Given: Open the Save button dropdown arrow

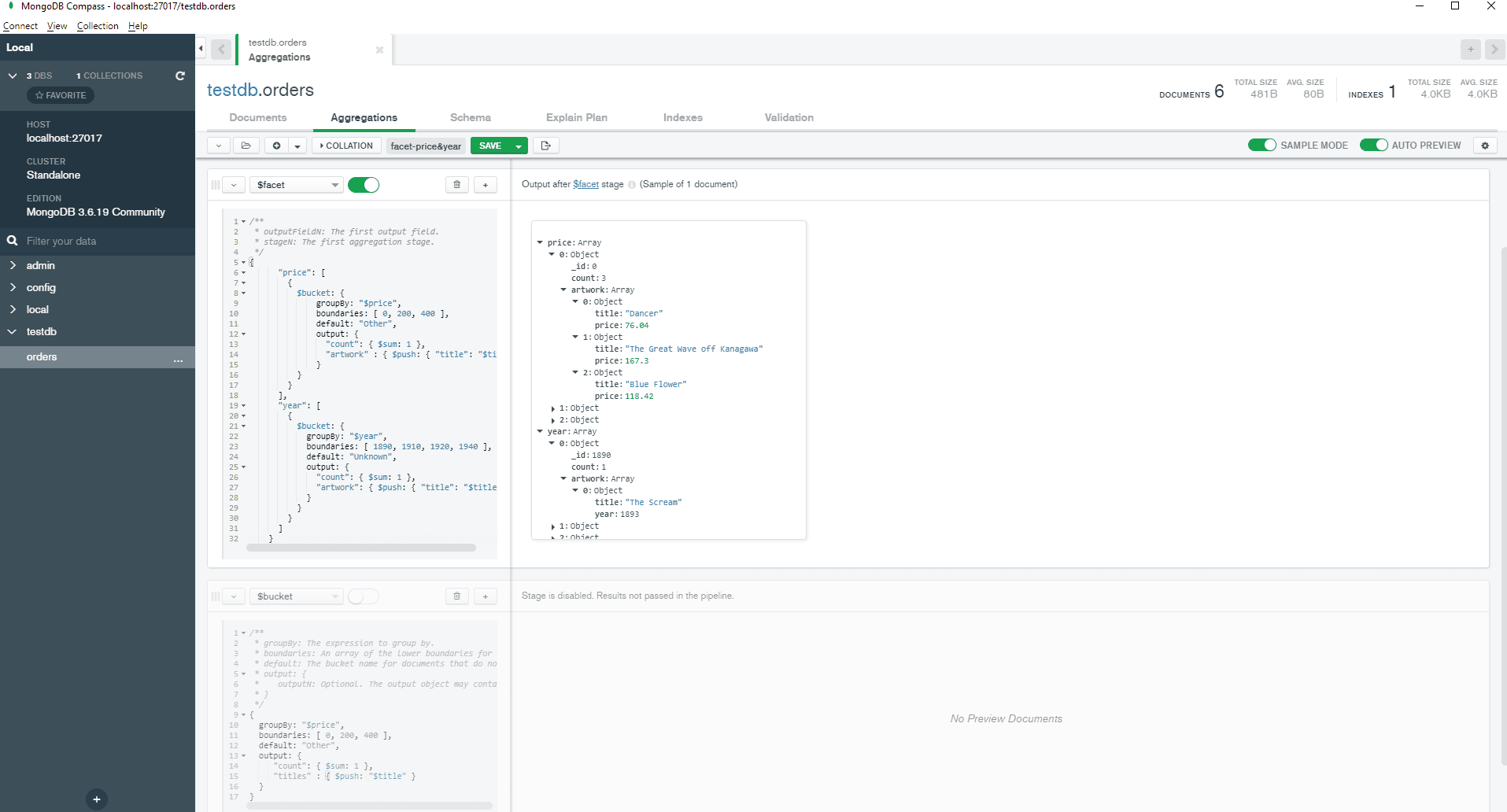Looking at the screenshot, I should pos(519,146).
